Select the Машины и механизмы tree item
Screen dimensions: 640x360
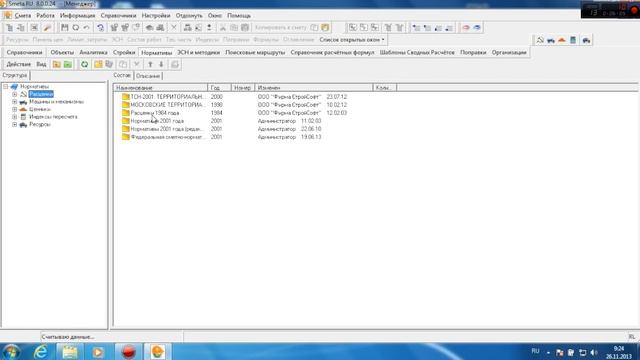point(56,102)
